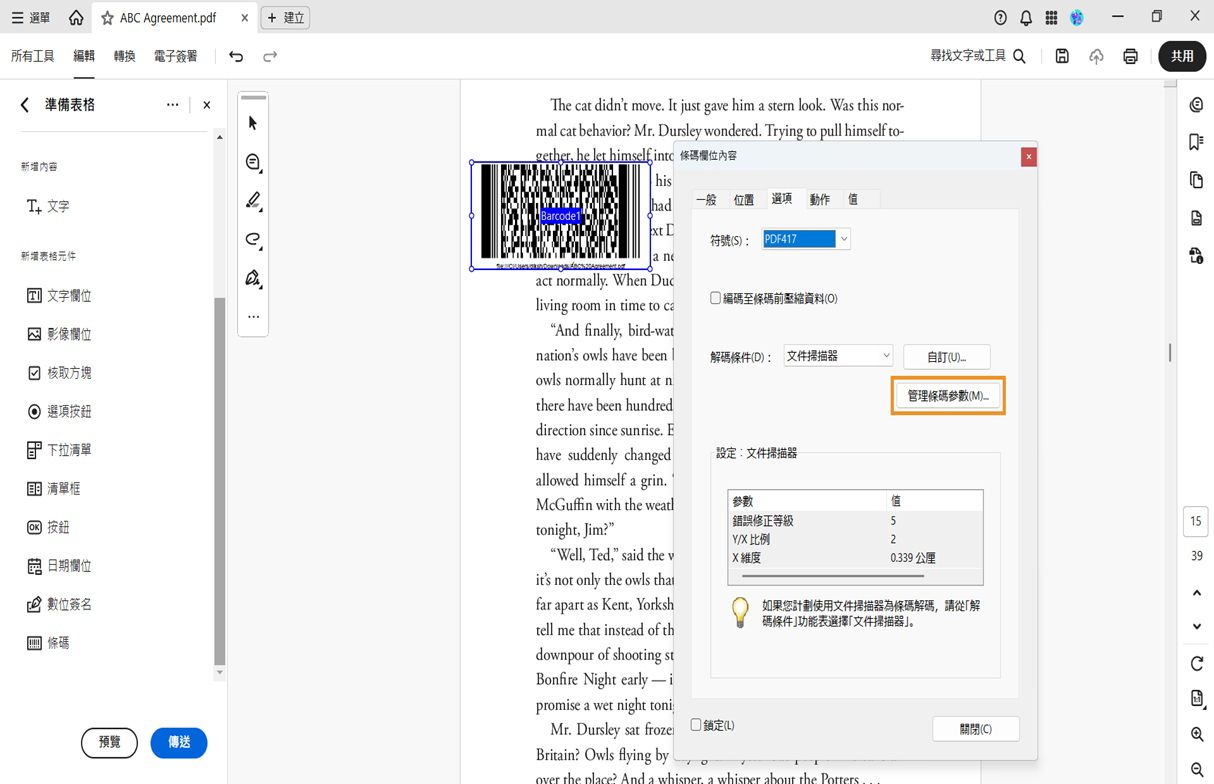Toggle the 鎖定 checkbox in the dialog
This screenshot has height=784, width=1214.
[695, 725]
